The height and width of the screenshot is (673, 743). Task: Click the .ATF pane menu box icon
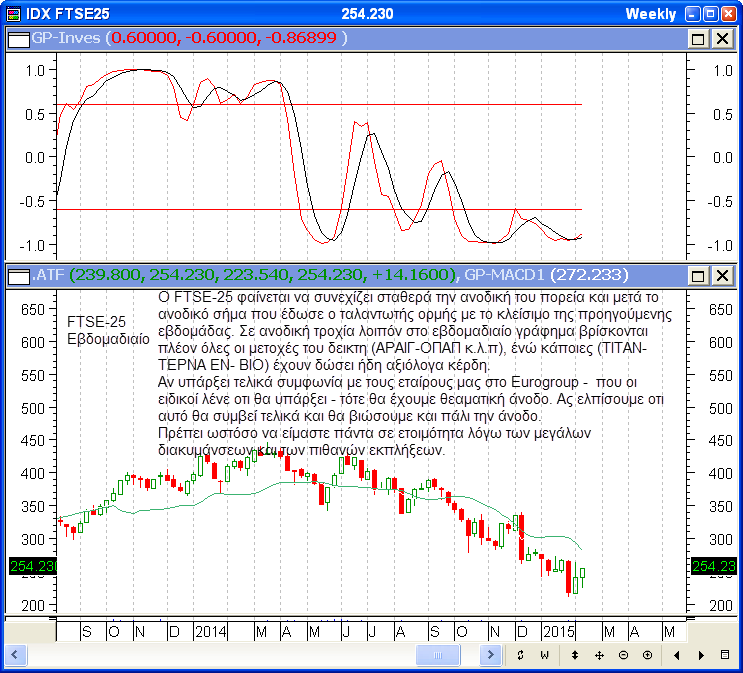click(19, 276)
